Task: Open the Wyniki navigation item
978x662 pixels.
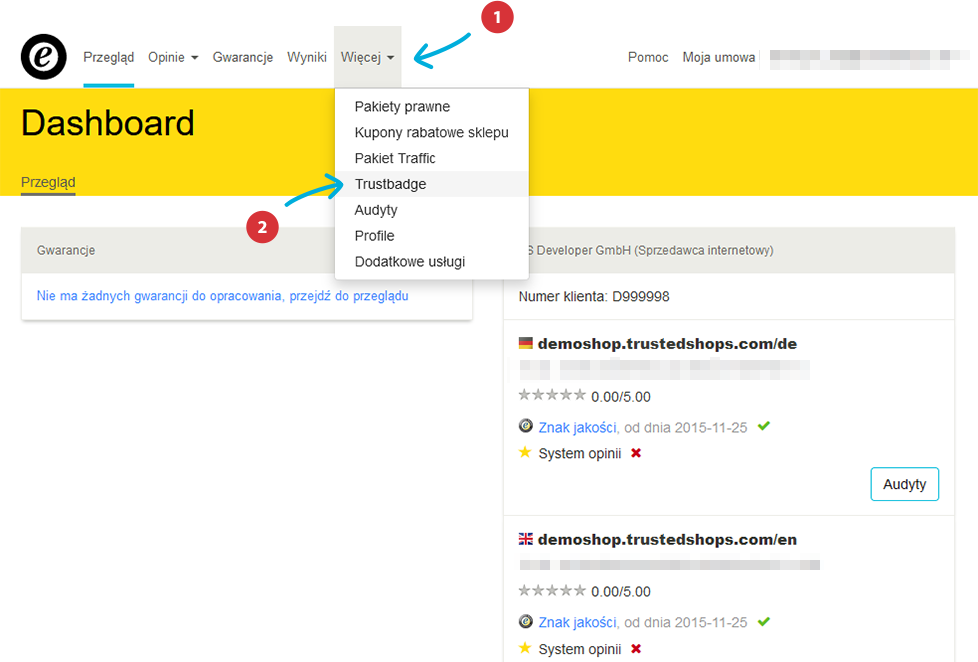Action: (x=307, y=57)
